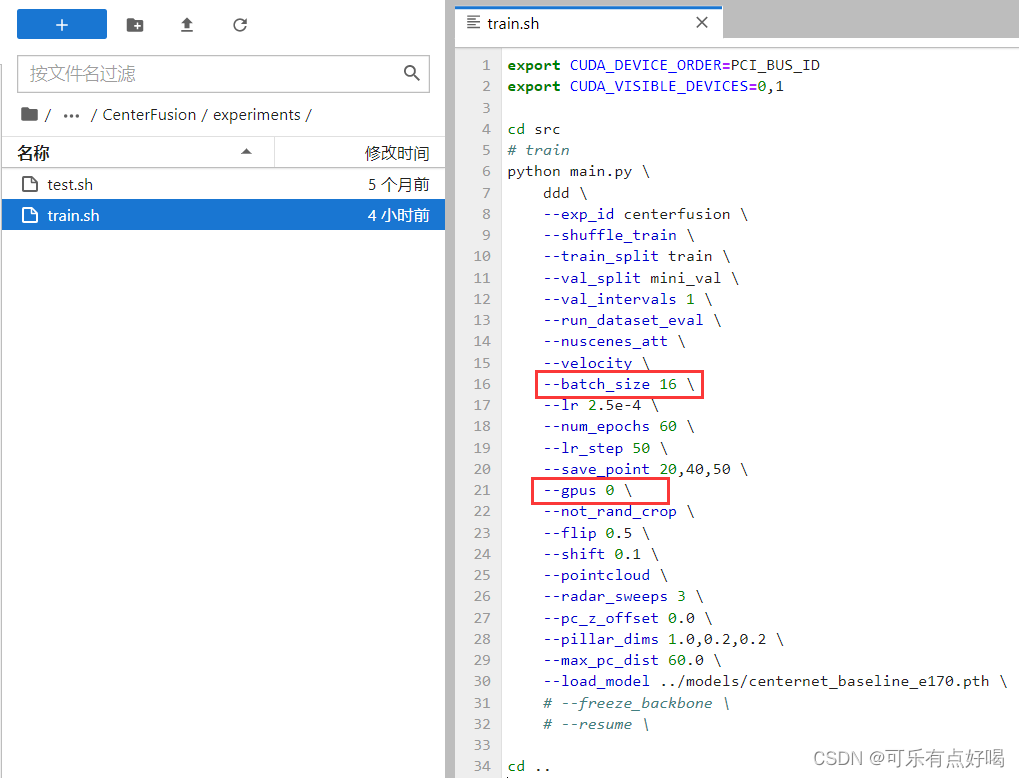Viewport: 1019px width, 778px height.
Task: Click the '--shift 0.1' argument
Action: [592, 554]
